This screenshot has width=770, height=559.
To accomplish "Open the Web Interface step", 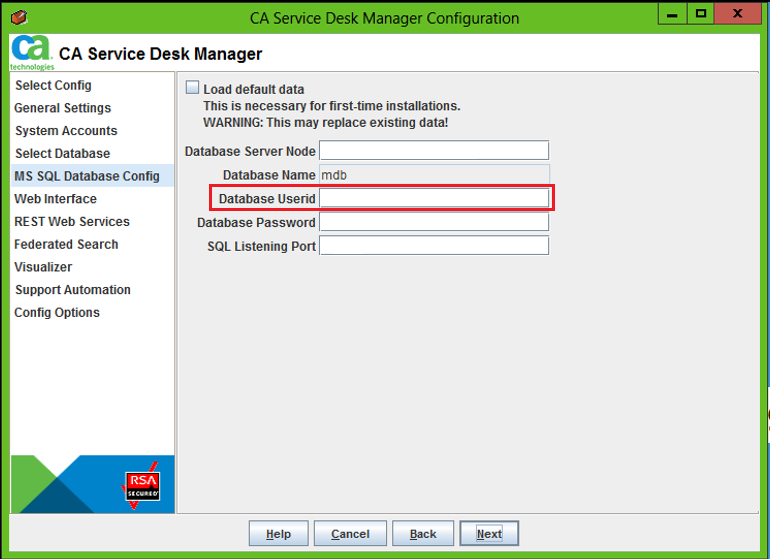I will tap(55, 199).
